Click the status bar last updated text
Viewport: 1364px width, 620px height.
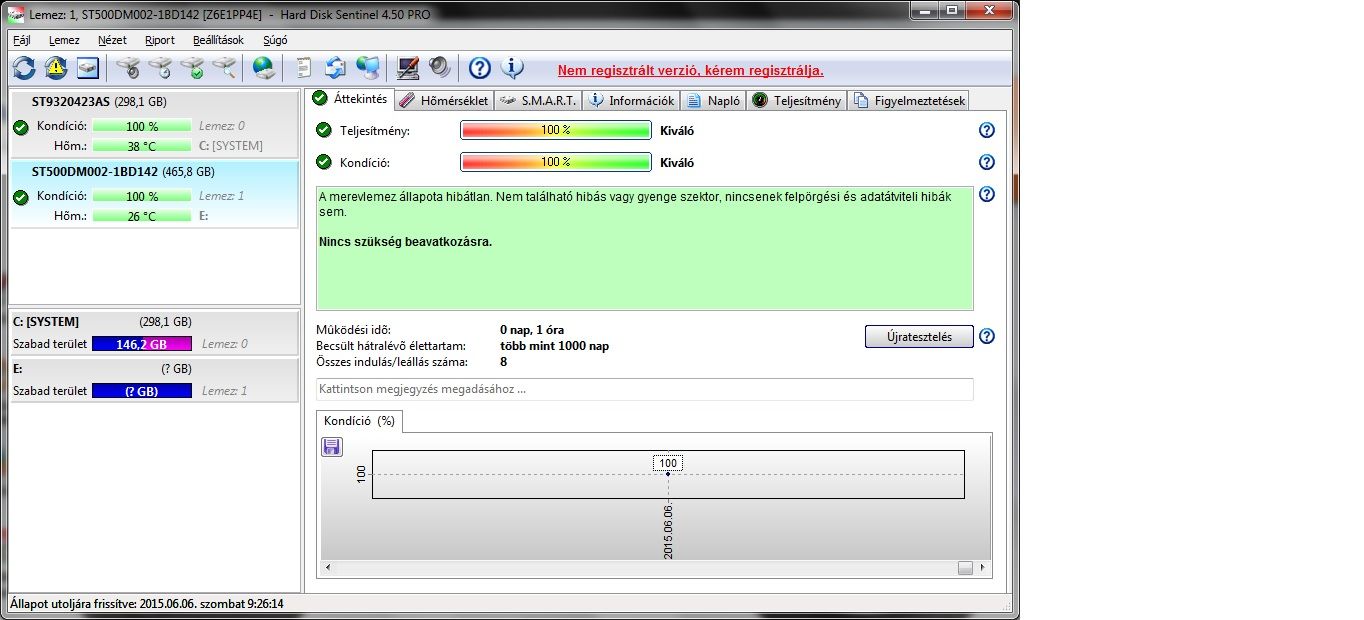pyautogui.click(x=147, y=604)
